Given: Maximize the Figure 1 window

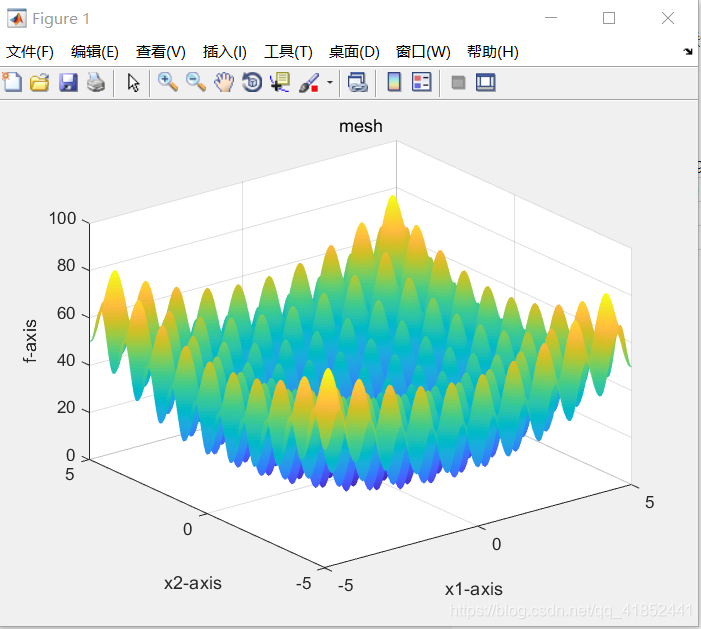Looking at the screenshot, I should tap(609, 18).
